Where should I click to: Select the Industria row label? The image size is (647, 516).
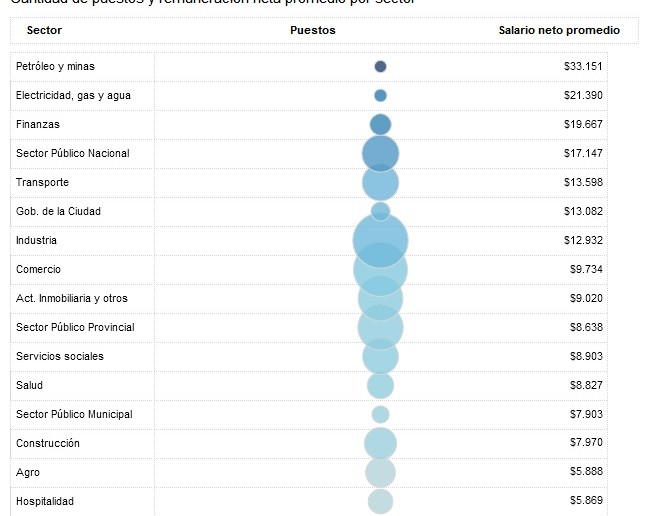(37, 240)
